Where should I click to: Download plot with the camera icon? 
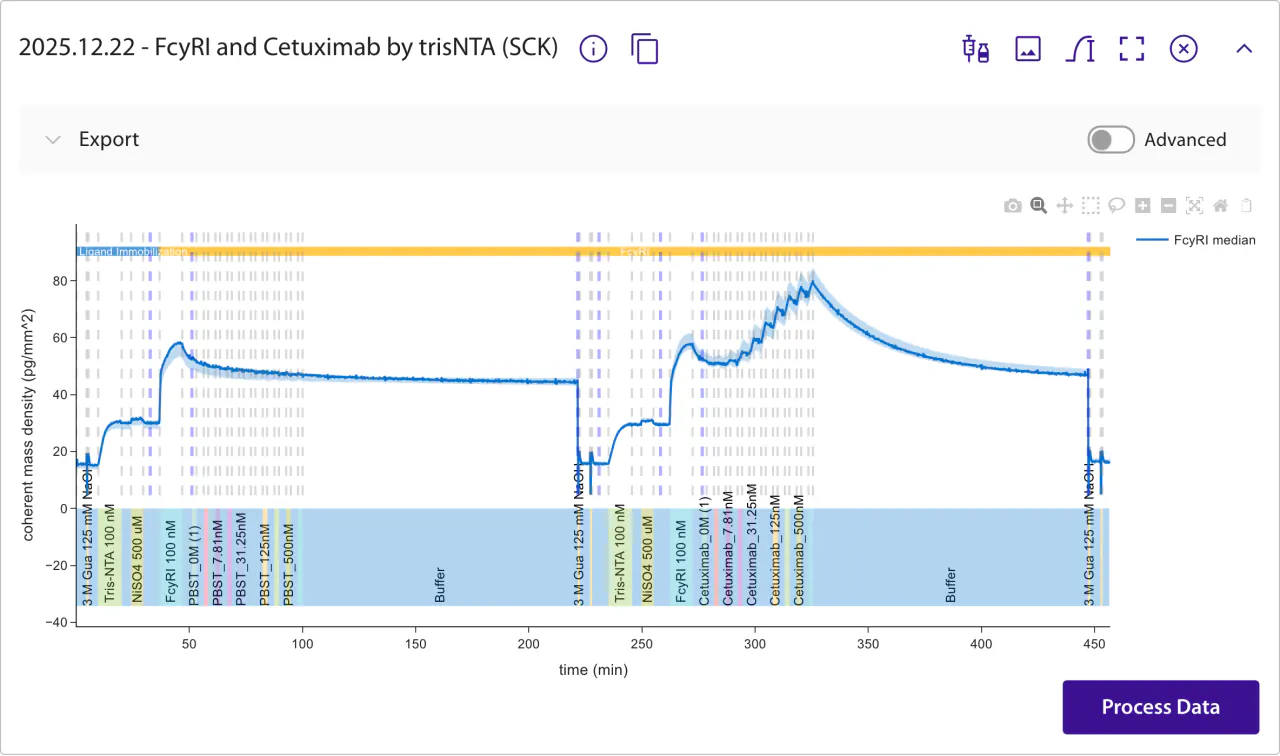(x=1013, y=206)
